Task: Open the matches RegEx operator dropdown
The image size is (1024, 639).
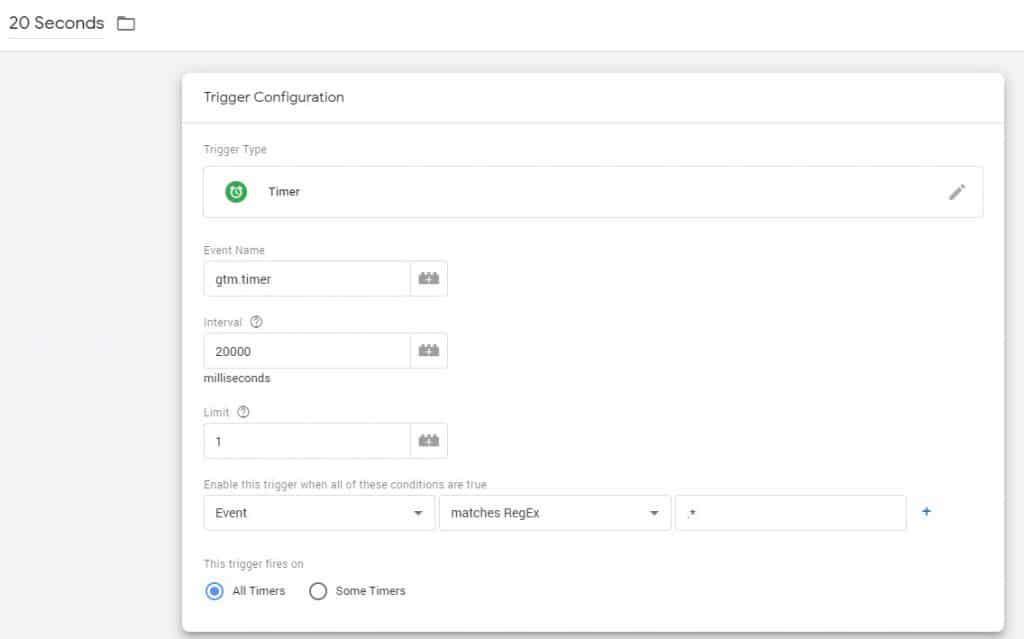Action: pos(555,513)
